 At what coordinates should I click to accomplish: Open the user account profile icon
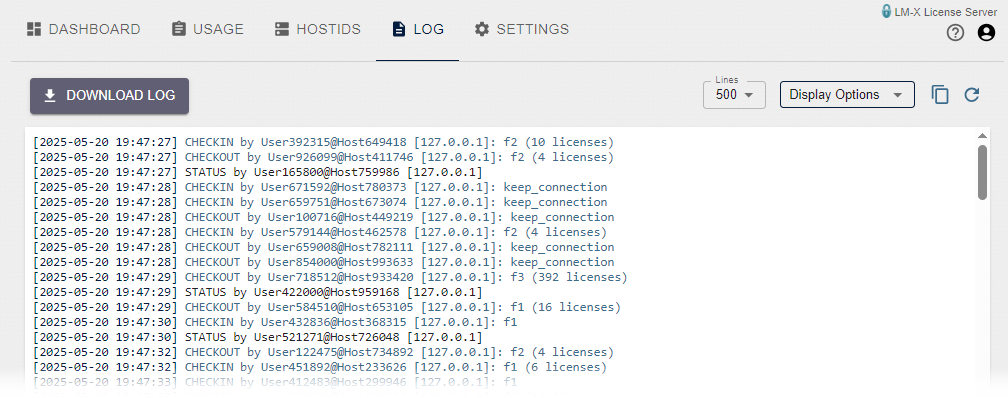click(986, 33)
